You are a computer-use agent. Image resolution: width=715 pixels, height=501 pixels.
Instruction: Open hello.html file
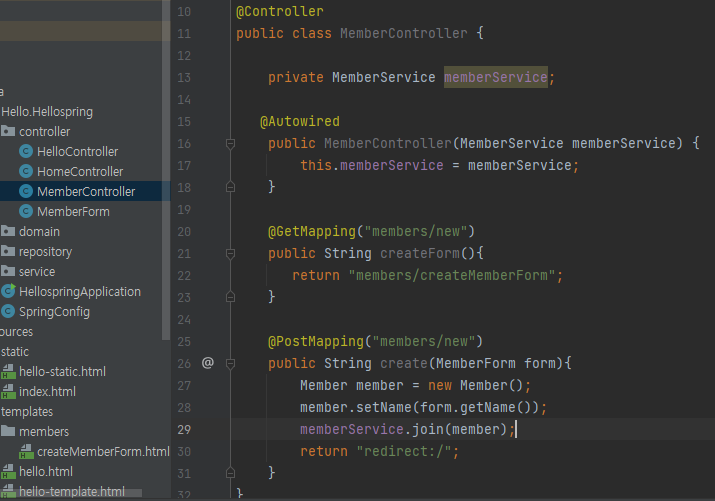(x=46, y=471)
